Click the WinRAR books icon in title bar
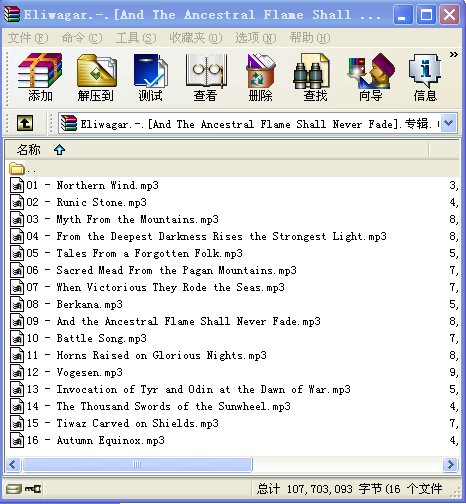 12,15
